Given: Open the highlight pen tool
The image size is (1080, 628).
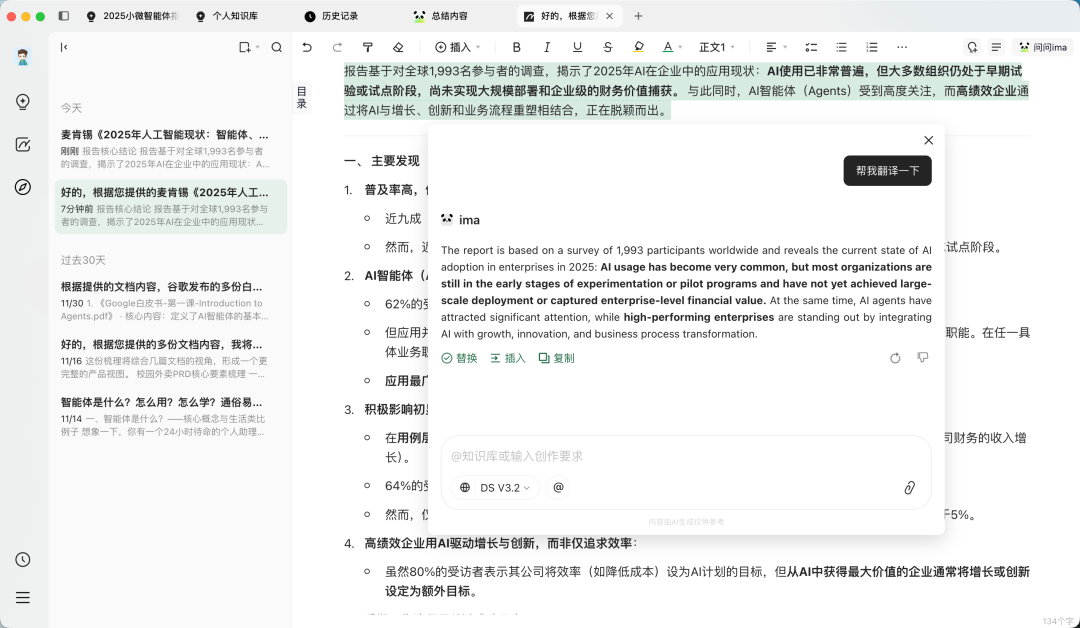Looking at the screenshot, I should (637, 47).
